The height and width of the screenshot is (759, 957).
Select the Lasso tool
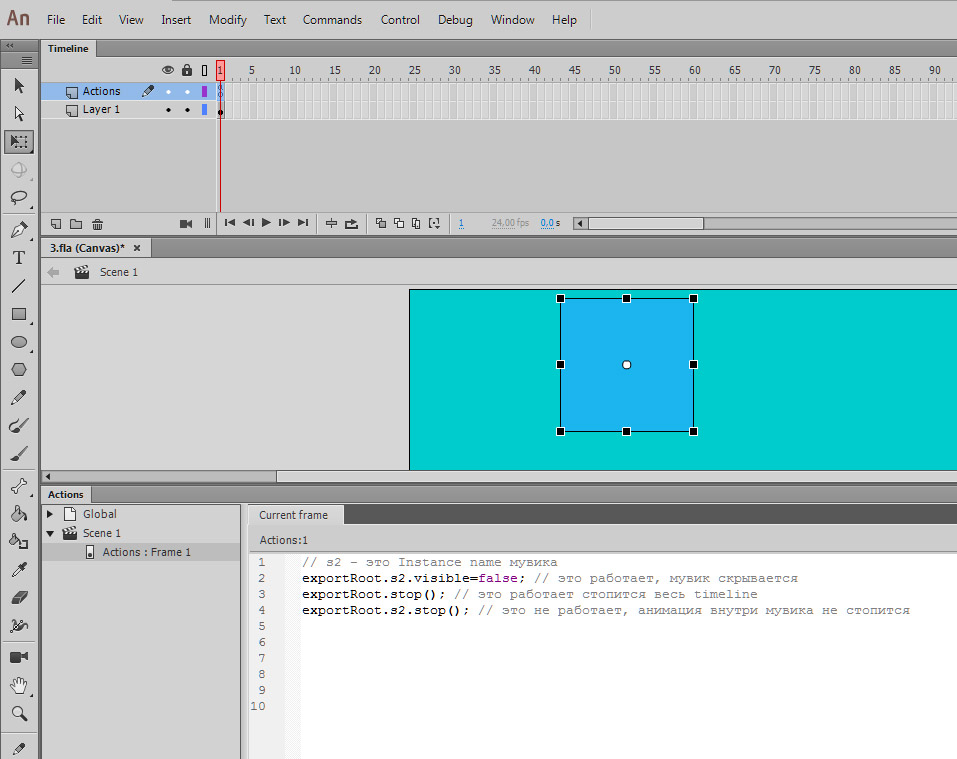[19, 198]
